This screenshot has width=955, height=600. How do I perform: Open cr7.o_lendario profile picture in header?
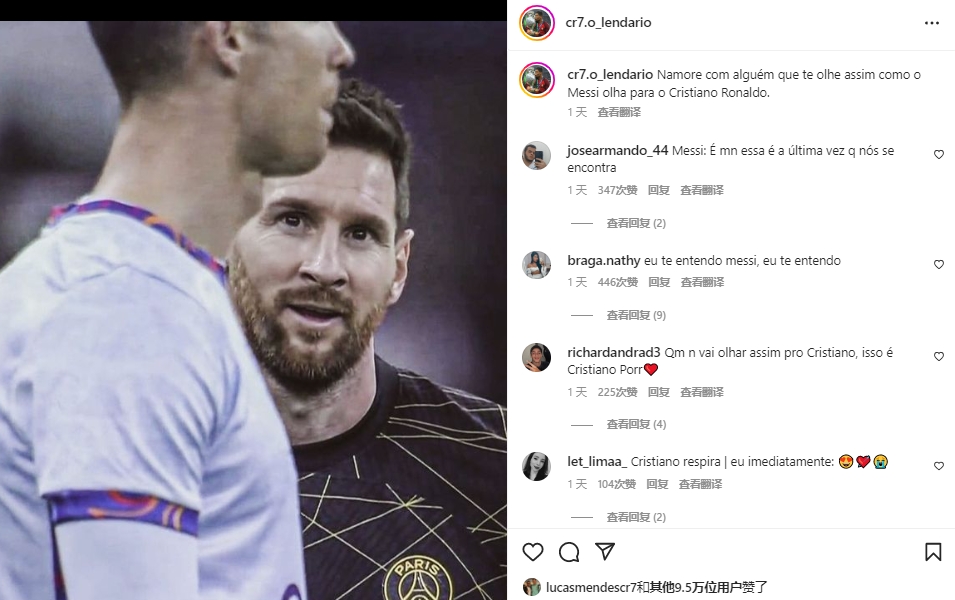click(537, 23)
